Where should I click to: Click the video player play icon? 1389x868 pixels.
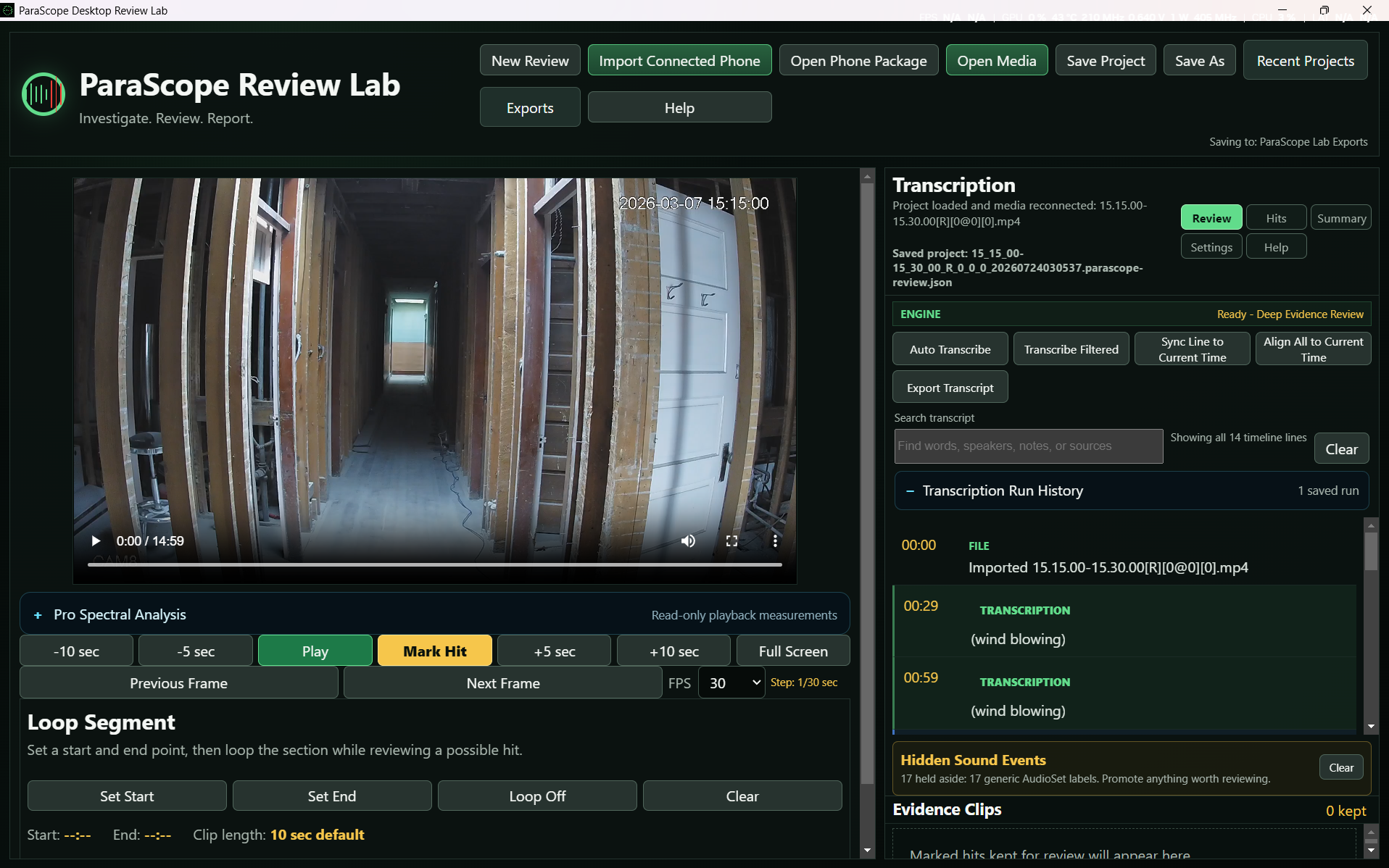(x=96, y=541)
